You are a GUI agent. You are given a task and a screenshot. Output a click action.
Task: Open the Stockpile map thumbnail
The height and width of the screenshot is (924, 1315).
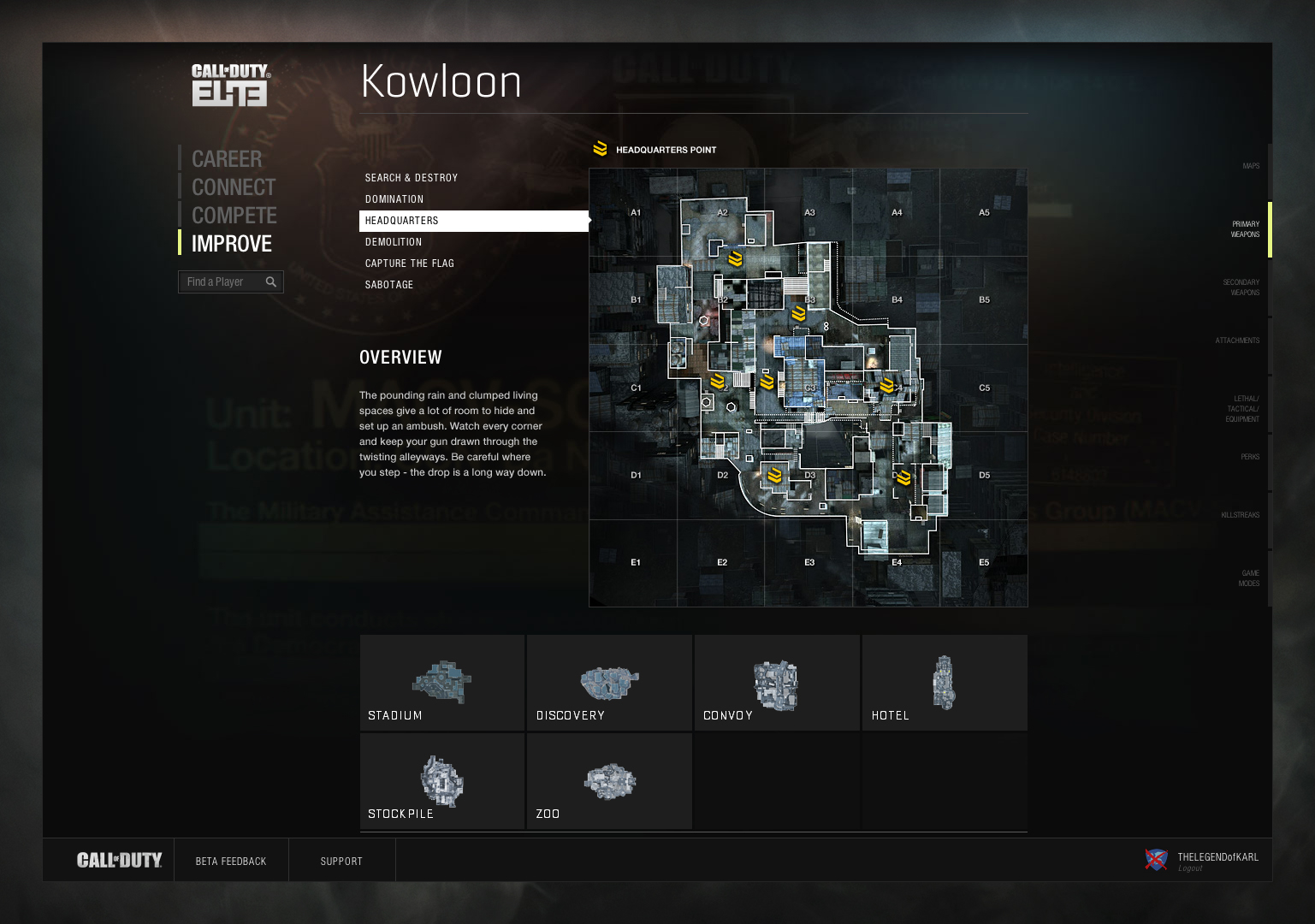(442, 781)
